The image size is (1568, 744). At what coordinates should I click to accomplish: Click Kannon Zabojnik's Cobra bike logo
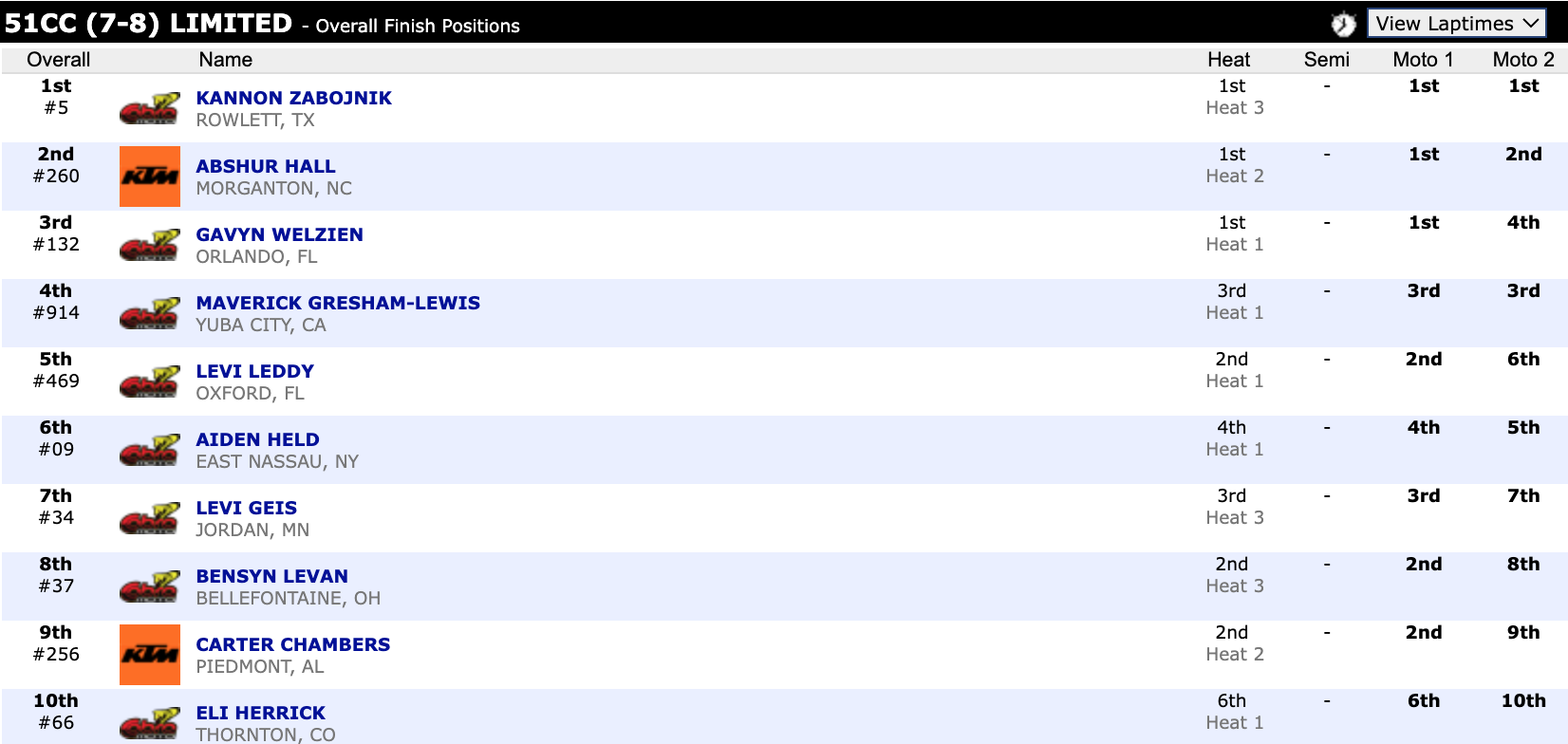149,108
